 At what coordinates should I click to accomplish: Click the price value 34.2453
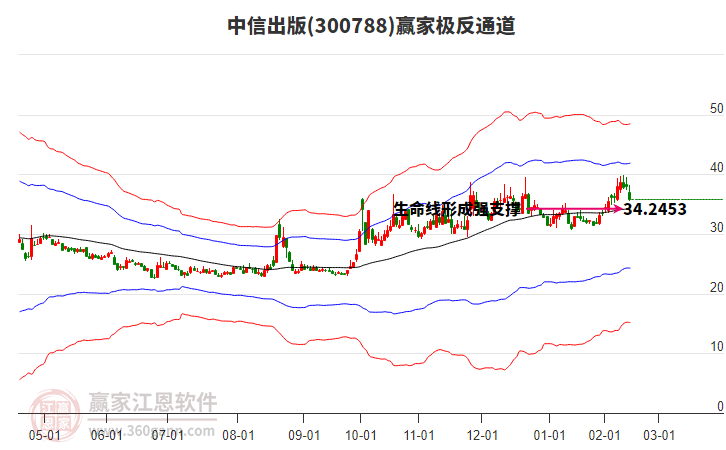[655, 210]
